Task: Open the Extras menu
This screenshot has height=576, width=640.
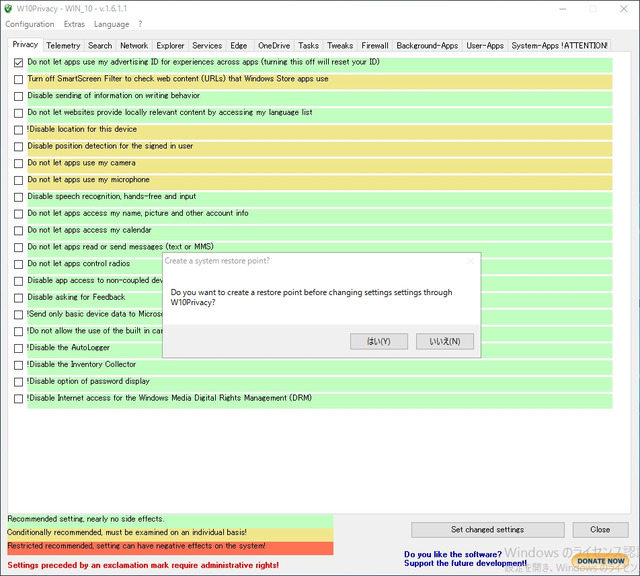Action: [x=74, y=24]
